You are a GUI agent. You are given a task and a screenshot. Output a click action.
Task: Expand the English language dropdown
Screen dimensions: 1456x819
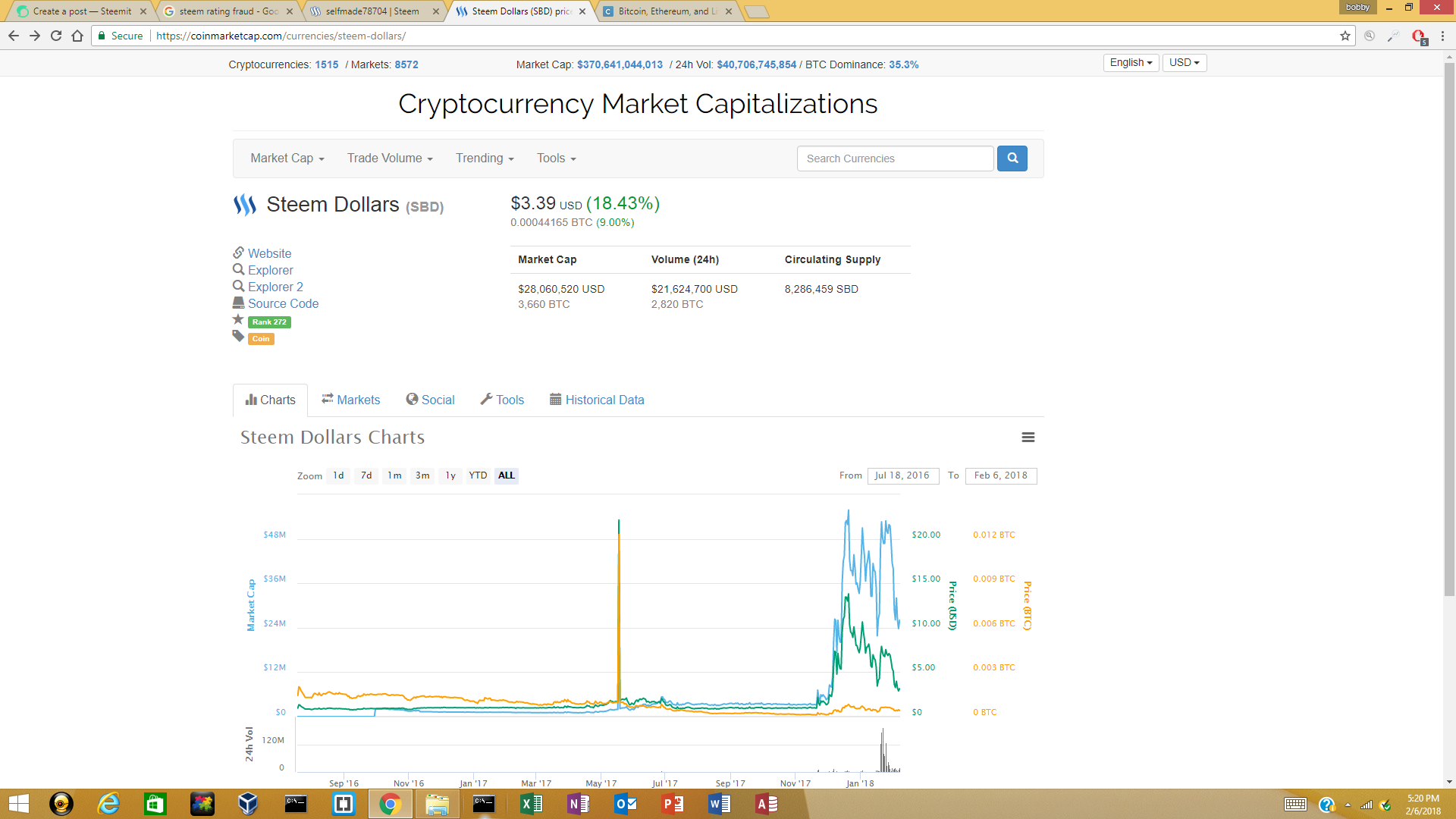coord(1130,63)
